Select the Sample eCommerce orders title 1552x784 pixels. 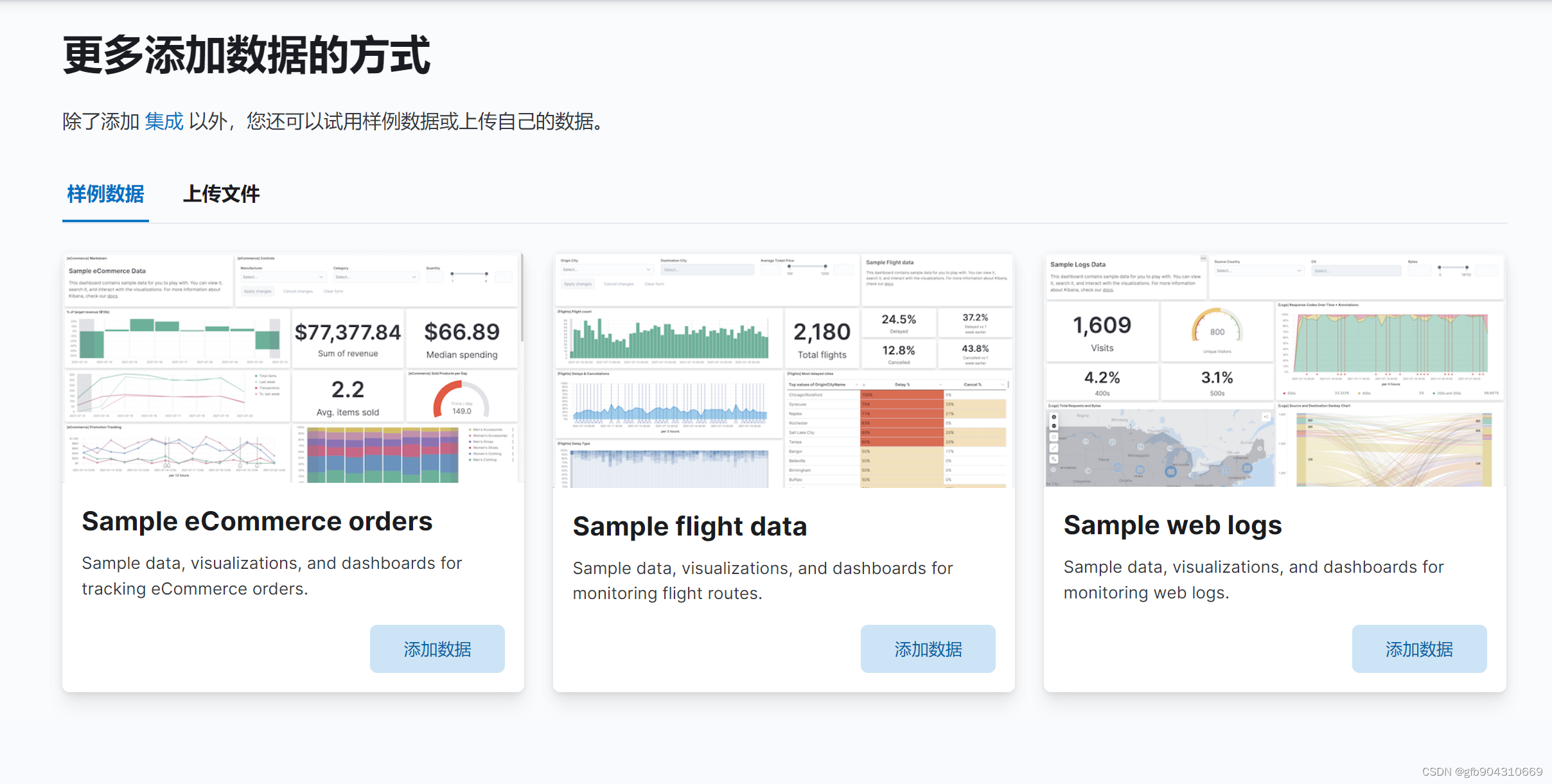pos(257,521)
